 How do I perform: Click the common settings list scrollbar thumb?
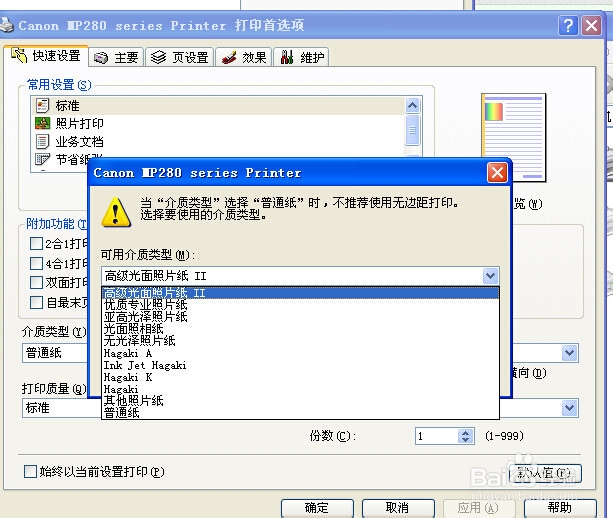[x=412, y=130]
